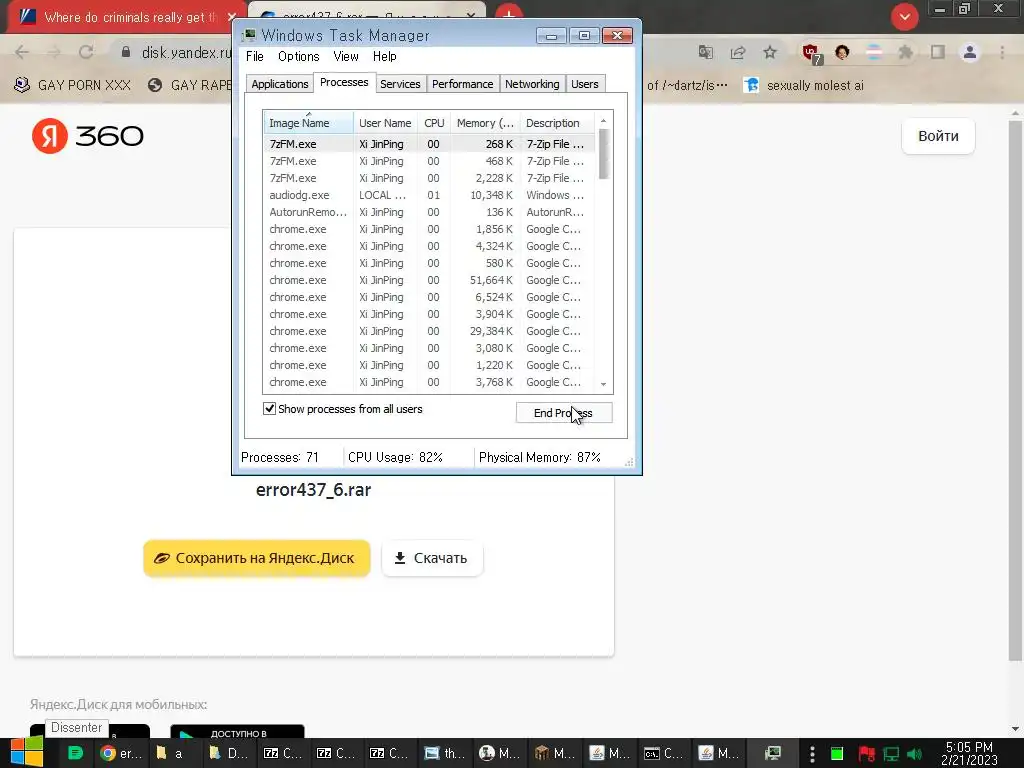Switch to the Performance tab
The width and height of the screenshot is (1024, 768).
point(462,84)
